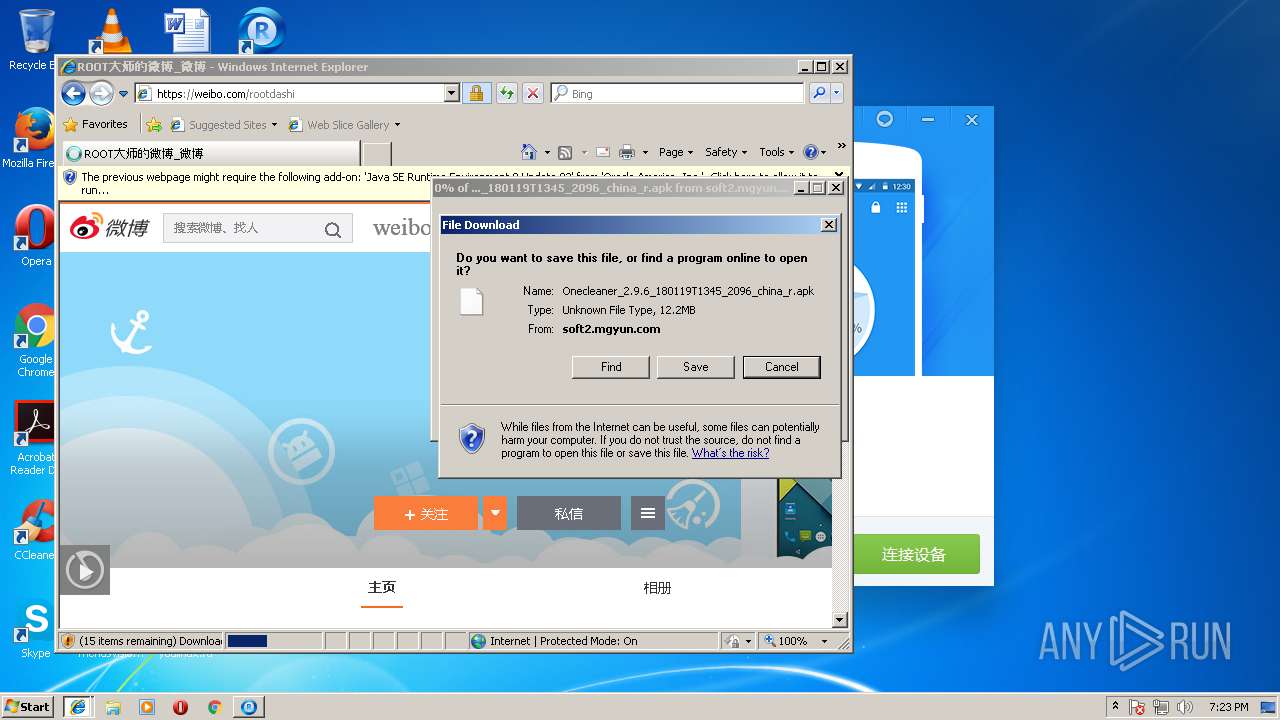Click the Bing search magnifier button
Viewport: 1280px width, 720px height.
(x=819, y=93)
